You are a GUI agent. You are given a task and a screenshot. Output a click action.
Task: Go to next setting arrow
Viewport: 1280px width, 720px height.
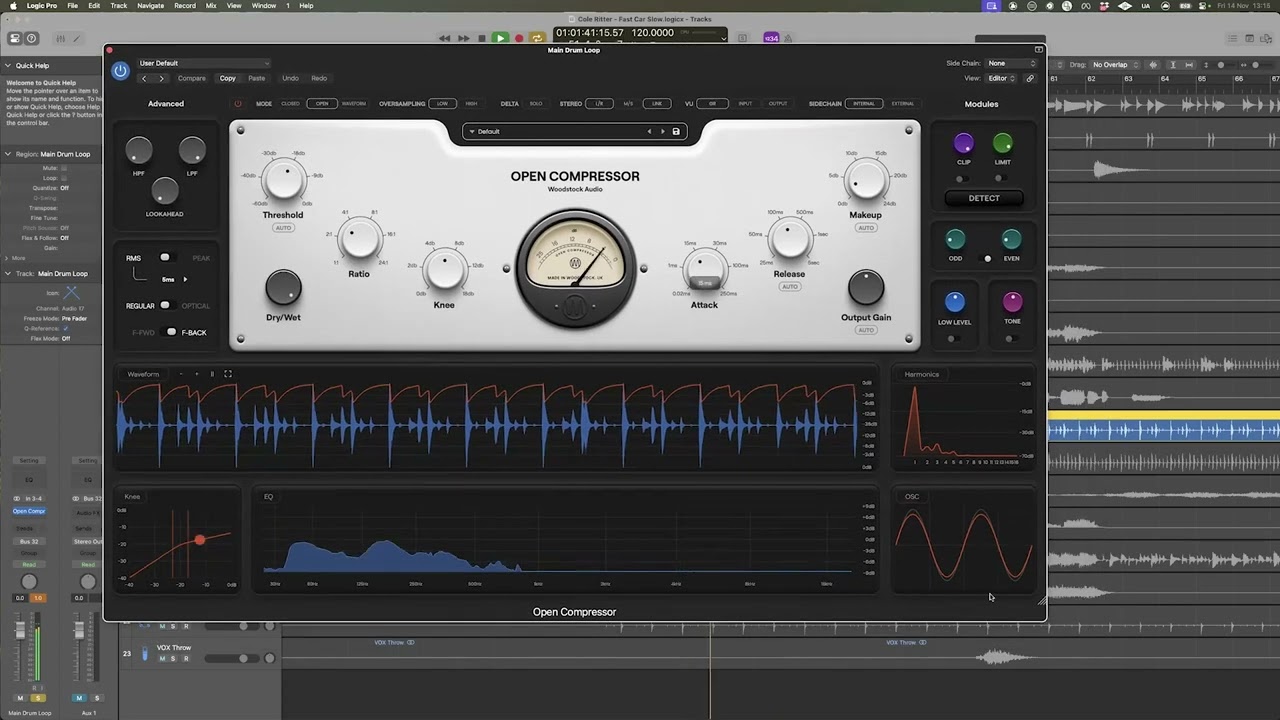coord(162,78)
